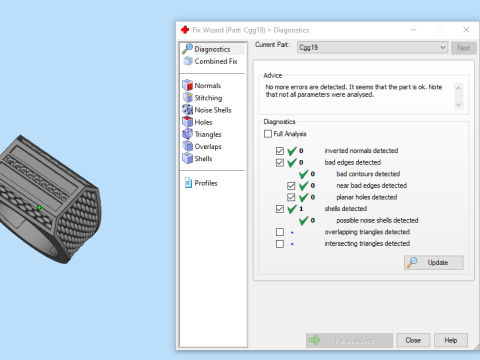Switch to the Combined Fix page
The width and height of the screenshot is (480, 360).
(x=216, y=61)
